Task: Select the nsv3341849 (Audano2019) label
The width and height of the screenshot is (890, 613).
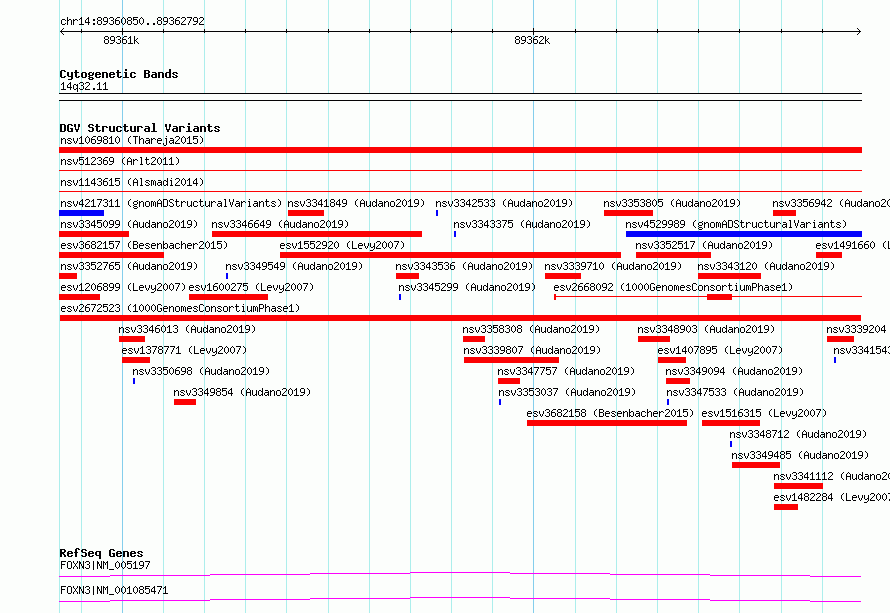Action: point(356,203)
